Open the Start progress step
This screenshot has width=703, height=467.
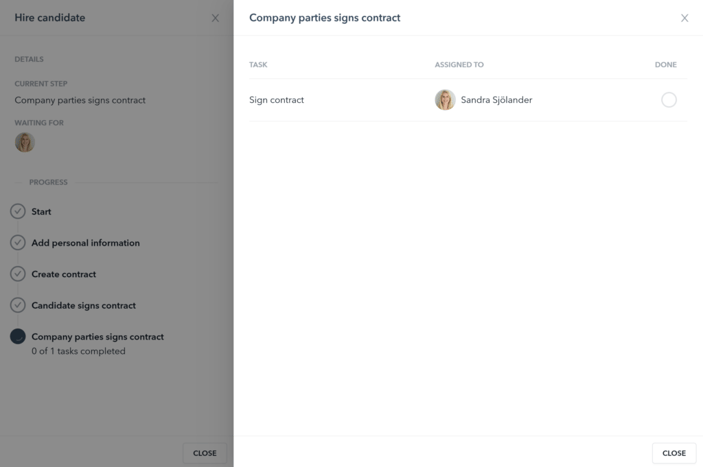pyautogui.click(x=41, y=212)
